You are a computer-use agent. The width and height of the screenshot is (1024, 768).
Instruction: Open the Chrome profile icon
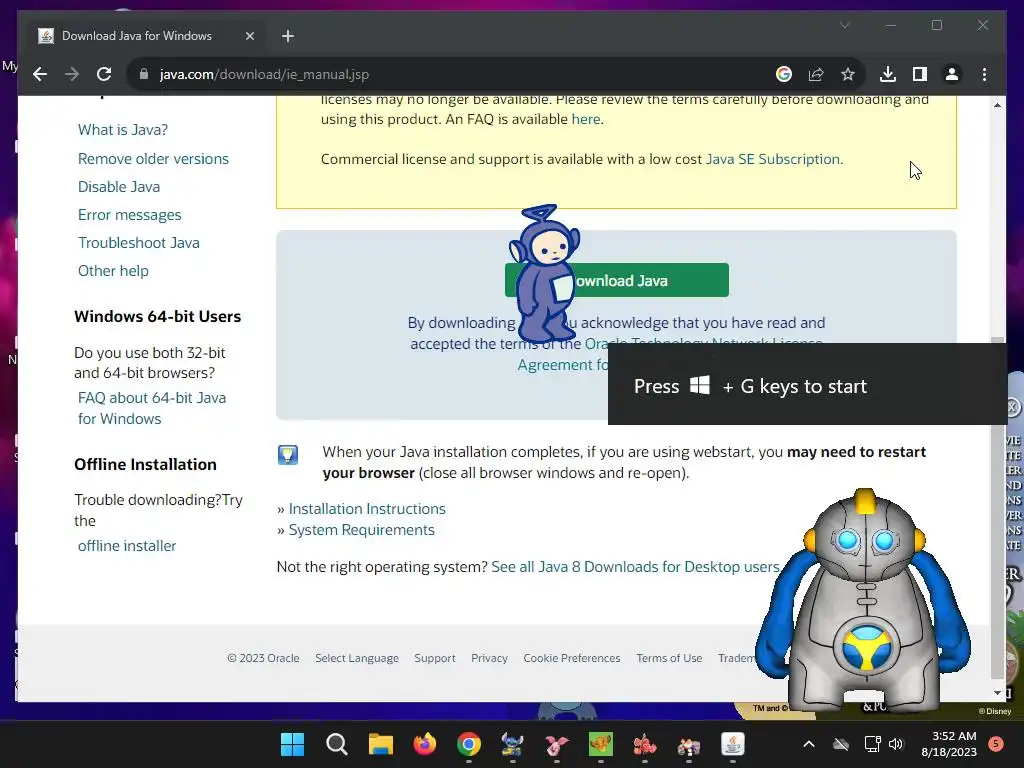pos(952,74)
